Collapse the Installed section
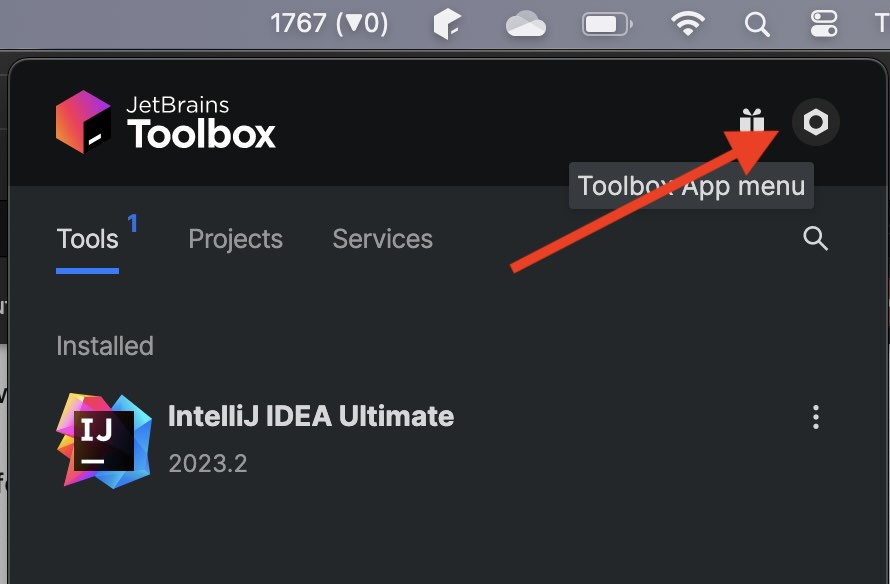 point(104,345)
